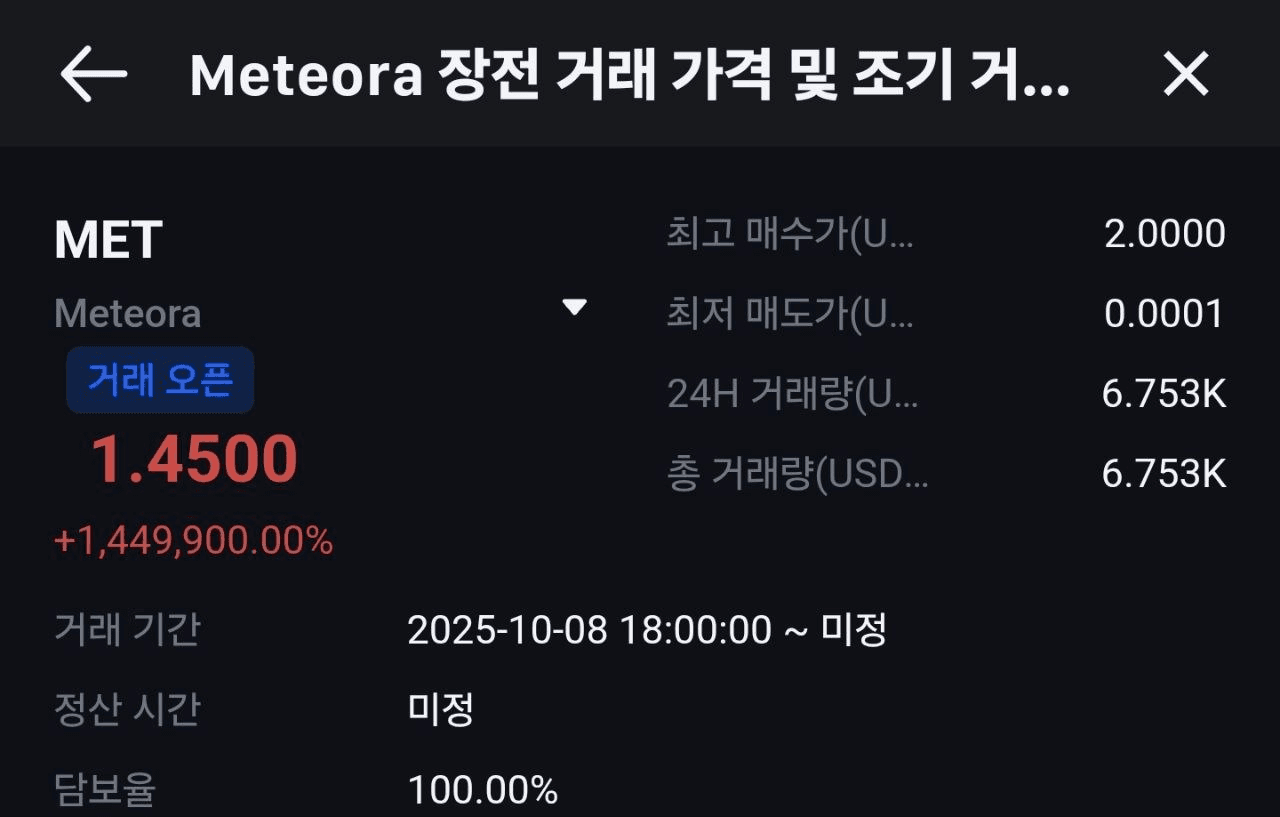
Task: Close the Meteora pre-market page
Action: (1186, 75)
